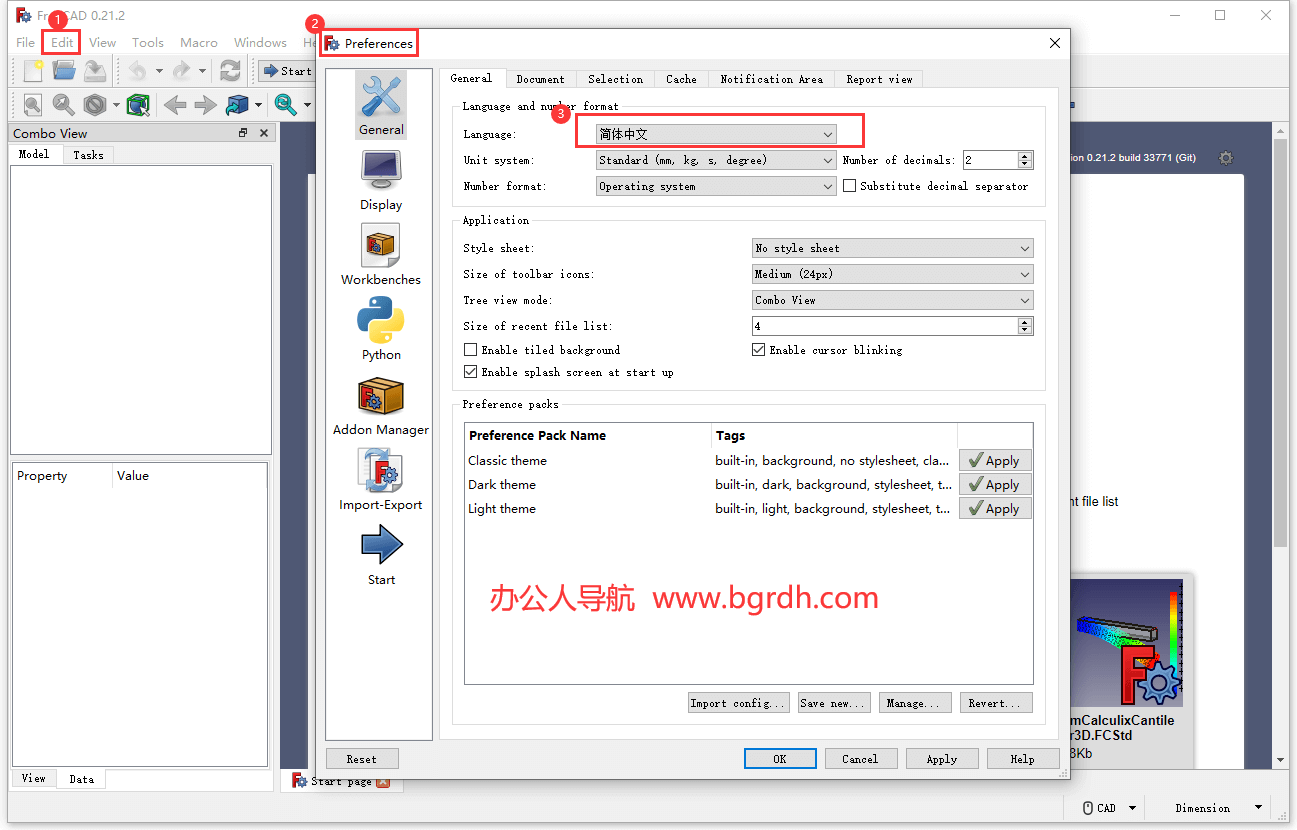Click the OK button

click(x=780, y=759)
